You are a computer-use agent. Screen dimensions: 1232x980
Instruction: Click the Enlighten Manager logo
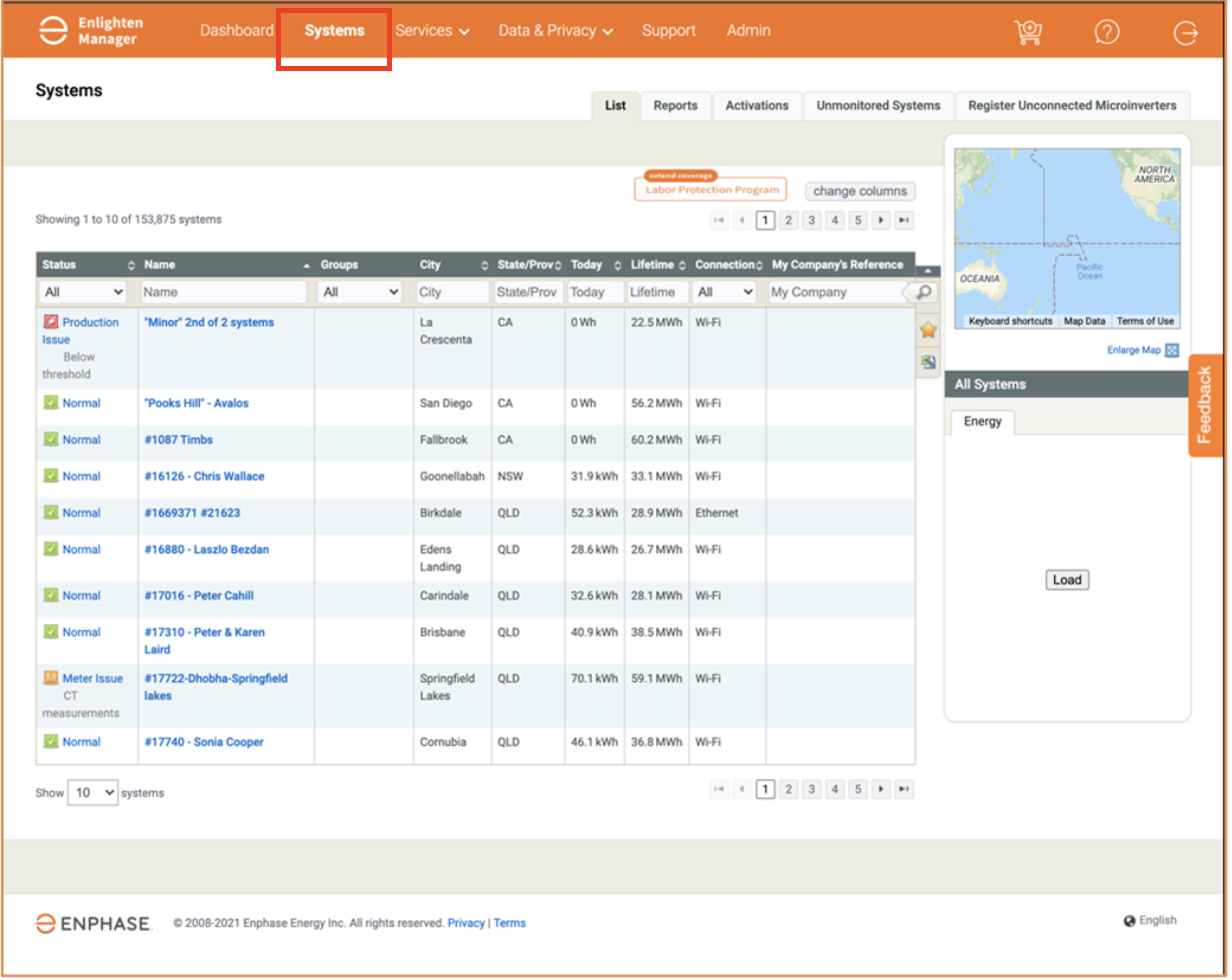click(89, 31)
